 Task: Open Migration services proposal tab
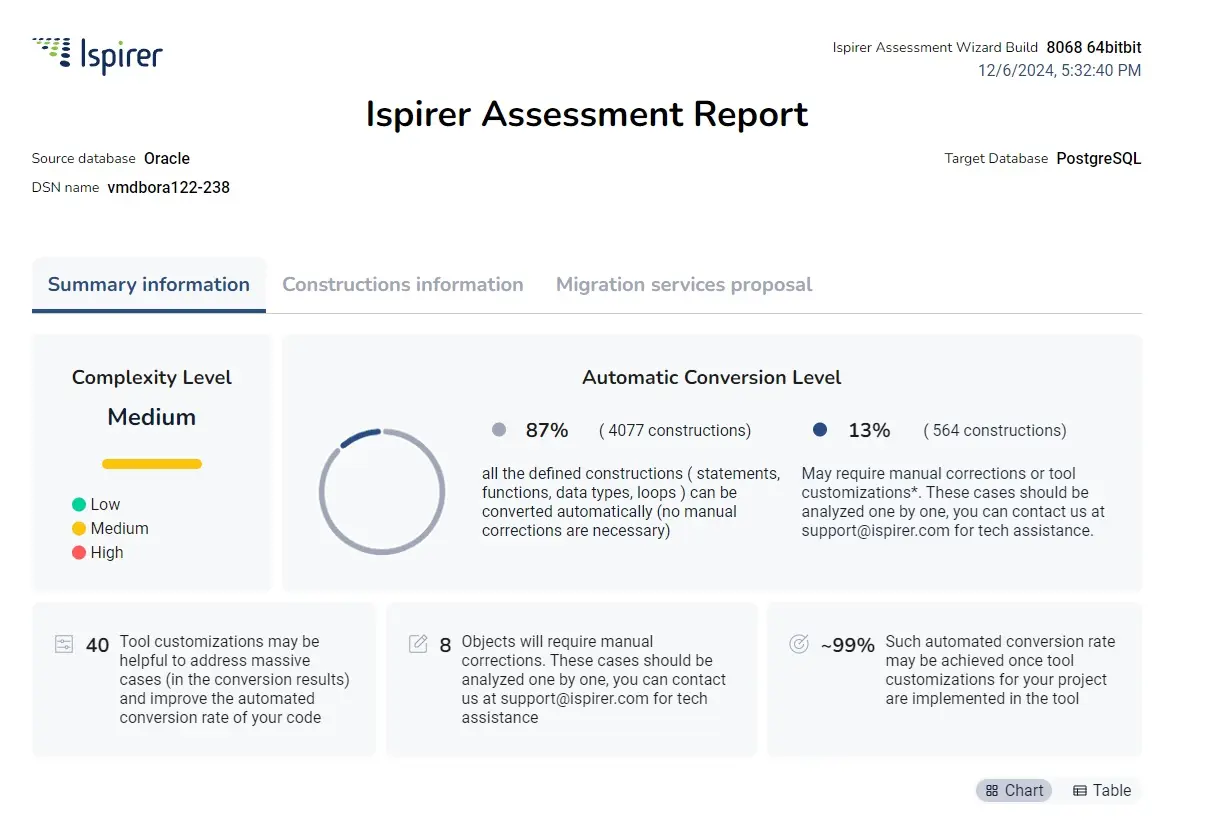pos(684,285)
